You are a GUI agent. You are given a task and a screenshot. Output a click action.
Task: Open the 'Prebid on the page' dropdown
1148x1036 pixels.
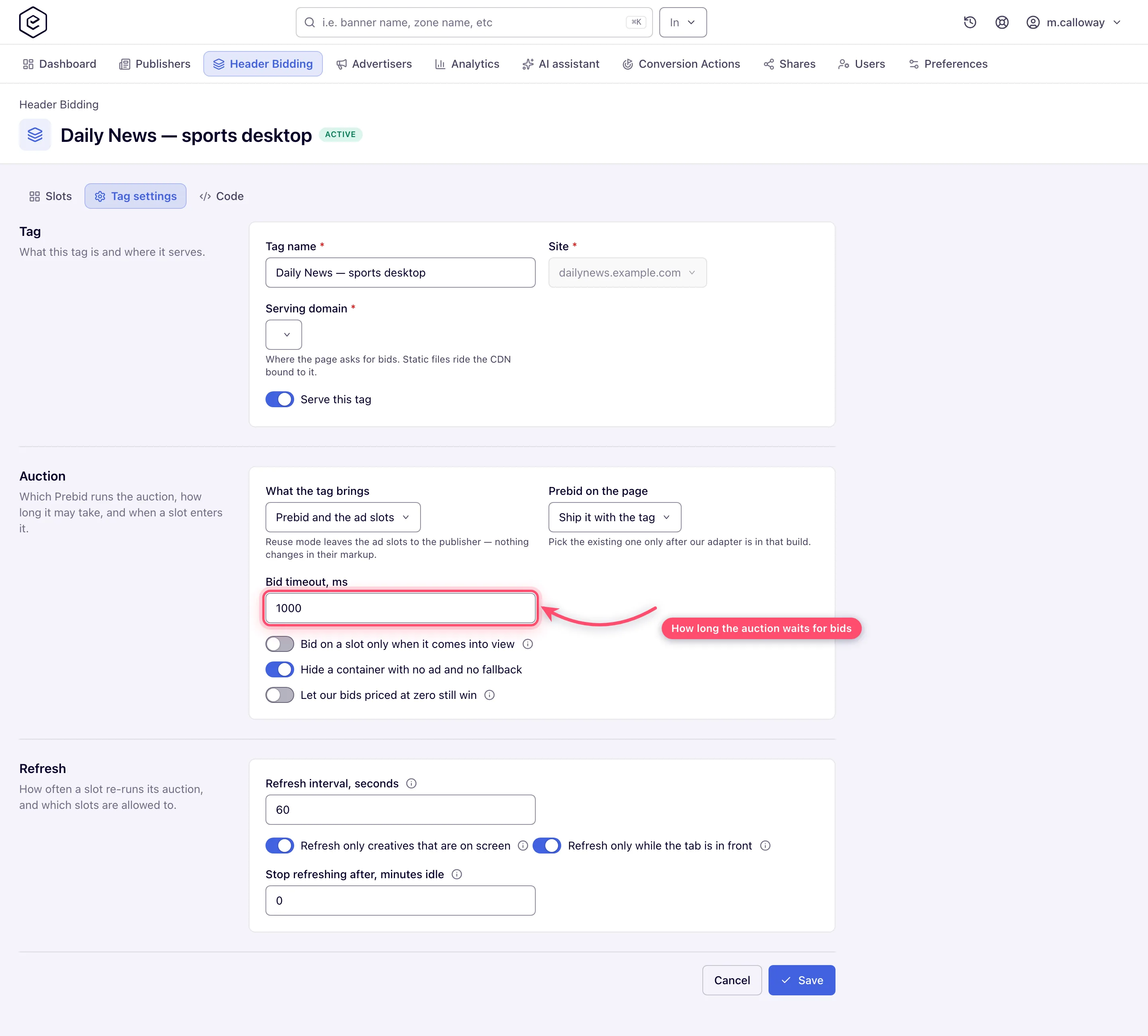point(614,518)
